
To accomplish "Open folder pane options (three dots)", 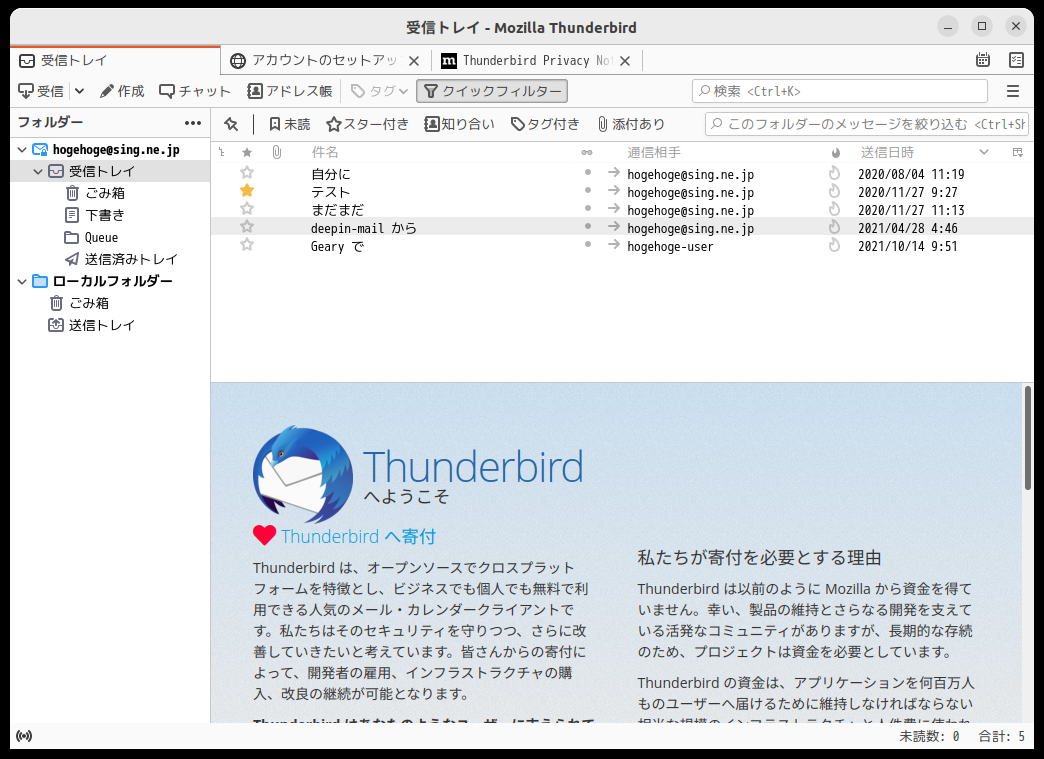I will click(193, 123).
